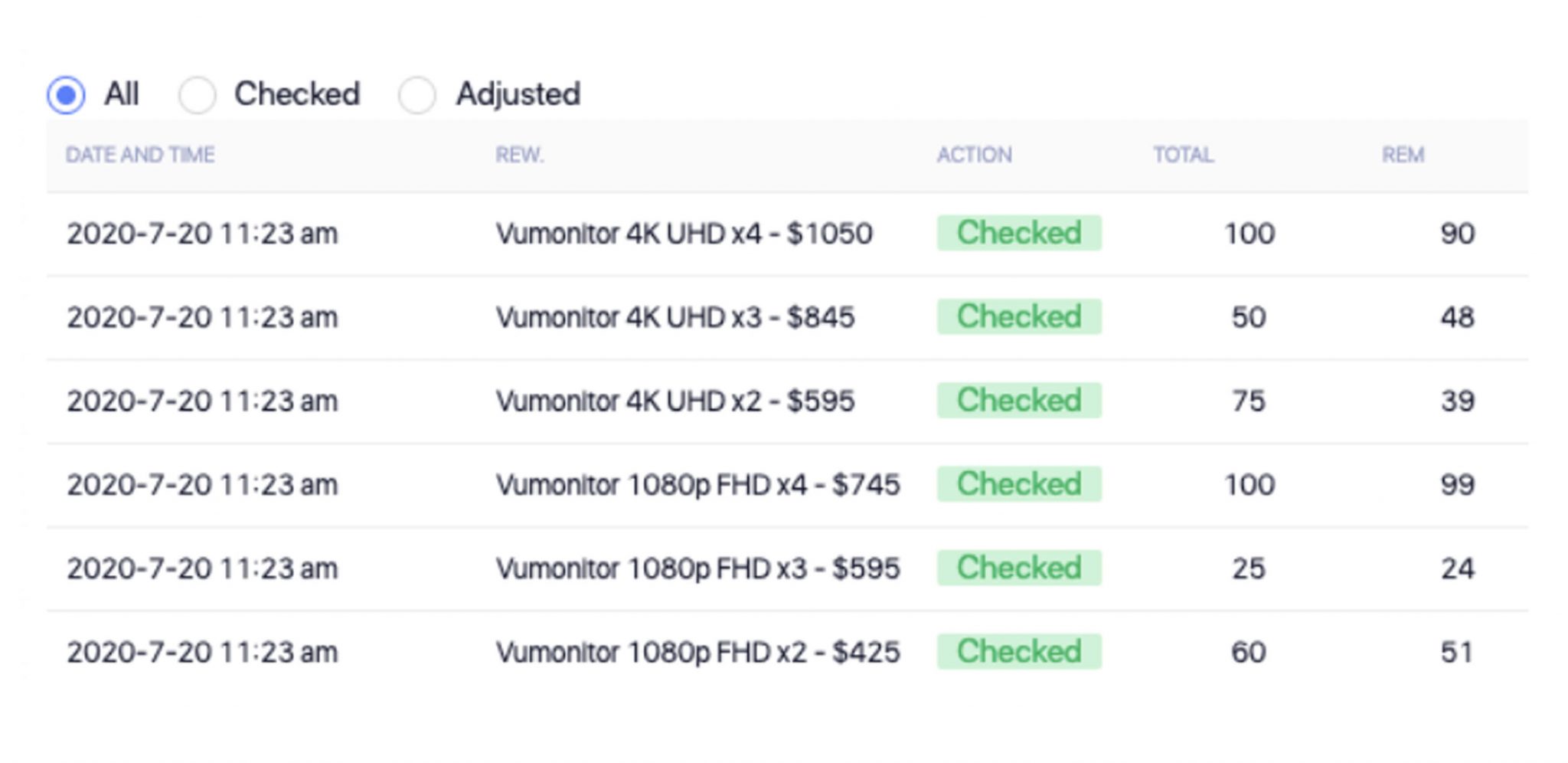The height and width of the screenshot is (763, 1568).
Task: Select the Vumonitor 1080p FHD x3 - $595 entry
Action: (x=697, y=568)
